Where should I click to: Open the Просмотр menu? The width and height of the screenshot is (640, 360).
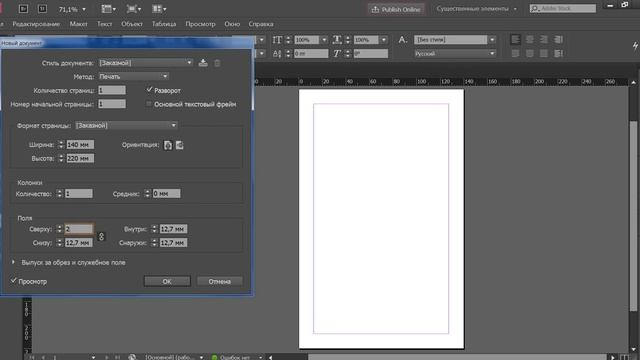tap(200, 24)
